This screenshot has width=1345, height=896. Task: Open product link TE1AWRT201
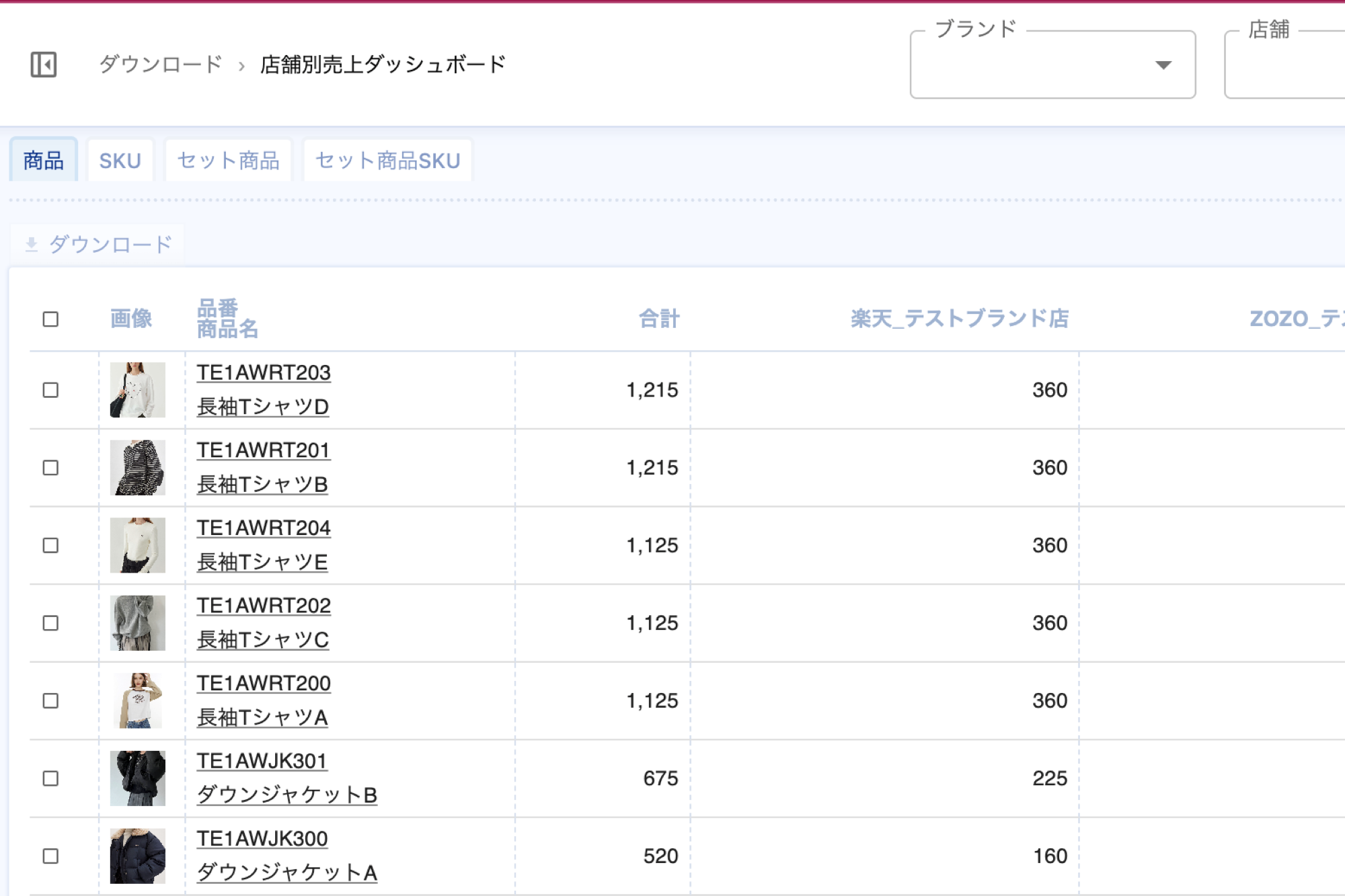[x=263, y=450]
